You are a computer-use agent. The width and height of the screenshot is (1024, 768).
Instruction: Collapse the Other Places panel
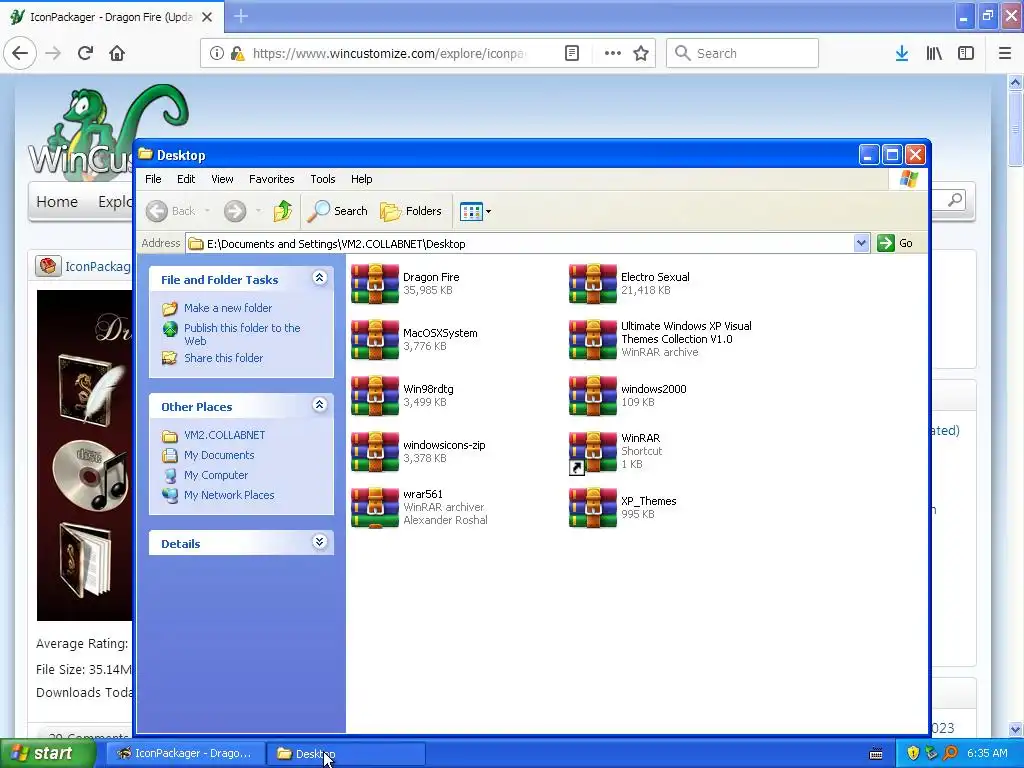click(319, 405)
